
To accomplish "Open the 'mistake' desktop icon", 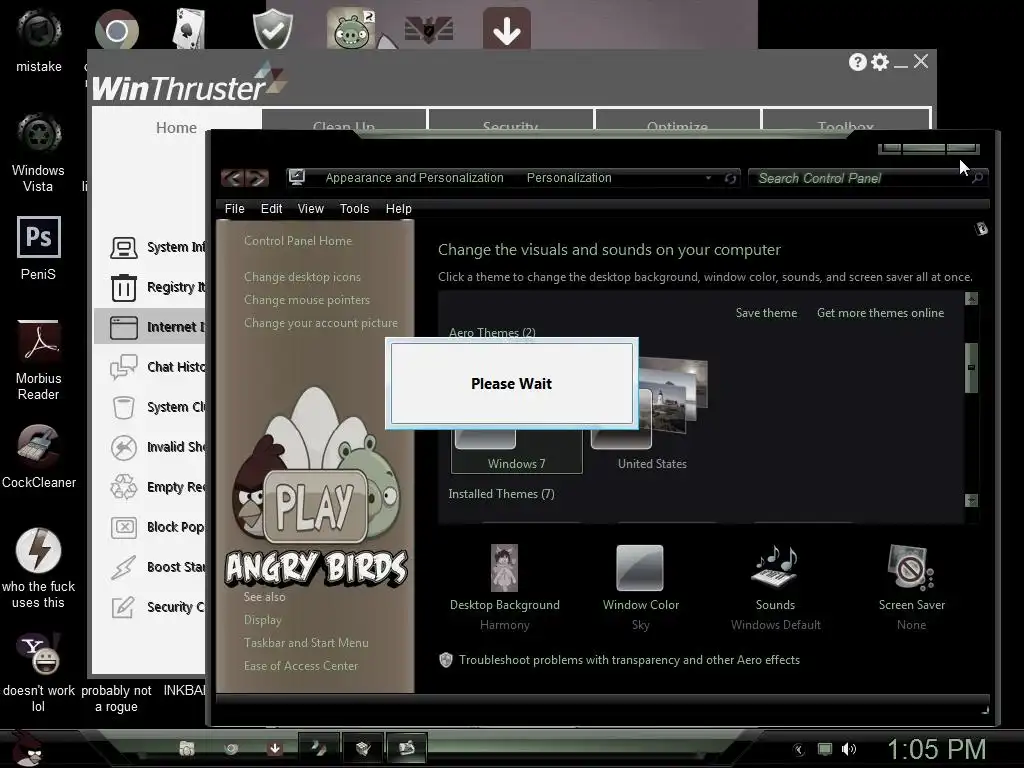I will 39,33.
